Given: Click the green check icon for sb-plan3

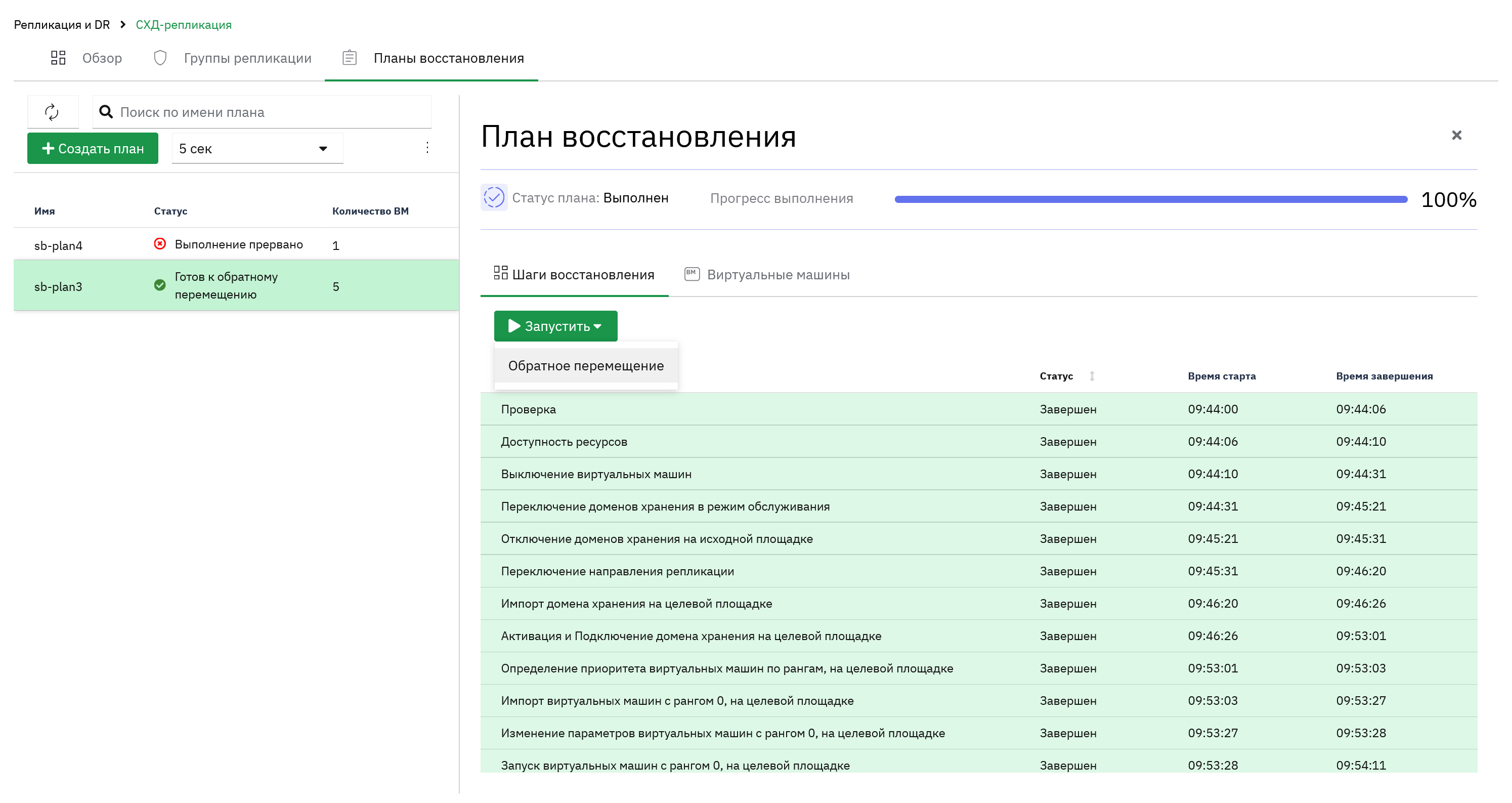Looking at the screenshot, I should [x=160, y=285].
